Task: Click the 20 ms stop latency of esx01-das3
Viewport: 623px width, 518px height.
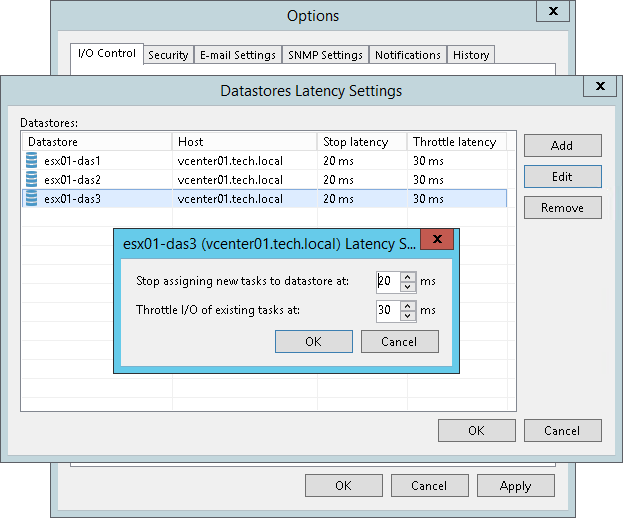Action: [338, 199]
